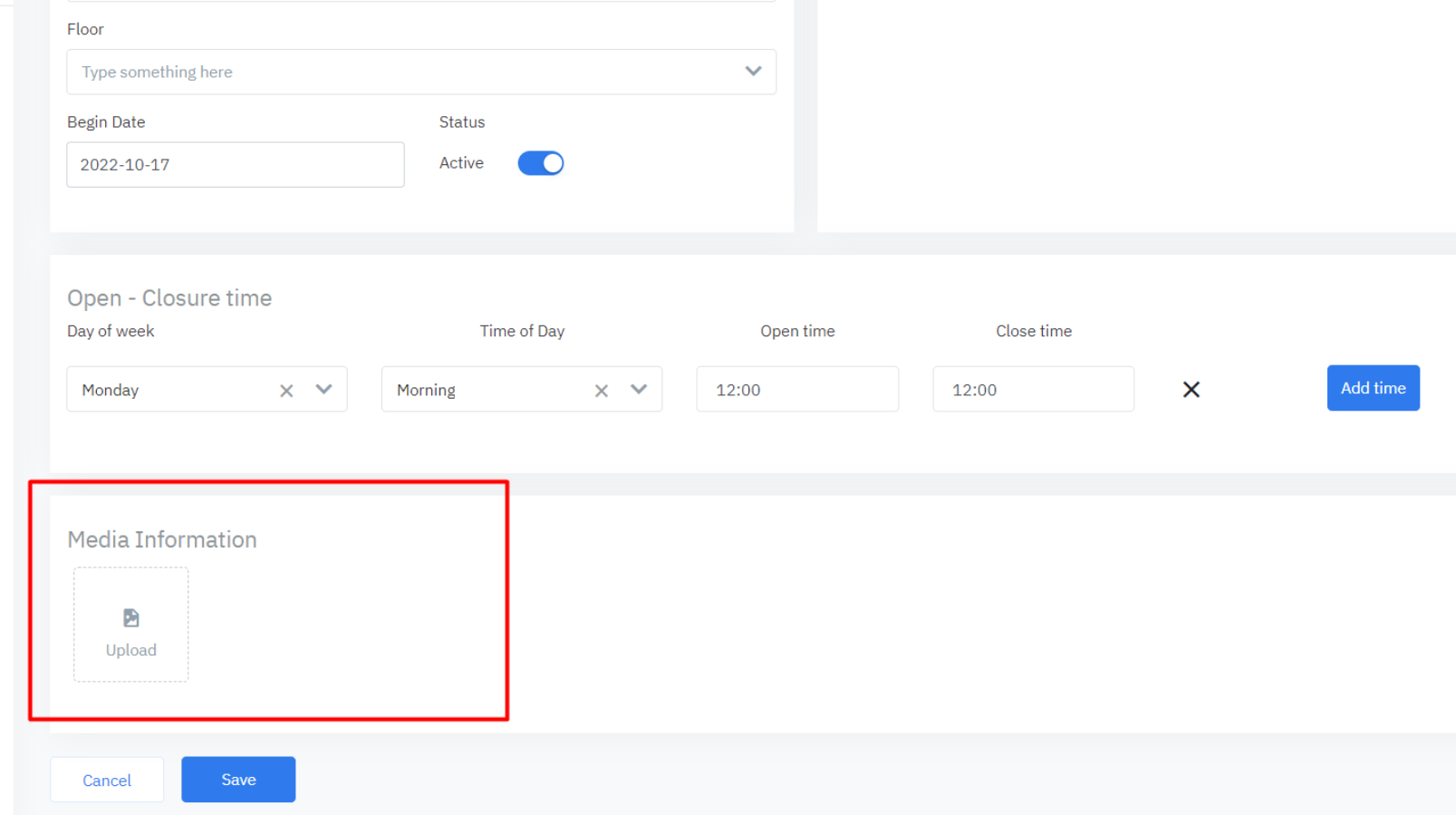Click the Floor field placeholder text
Viewport: 1456px width, 815px height.
pyautogui.click(x=158, y=73)
